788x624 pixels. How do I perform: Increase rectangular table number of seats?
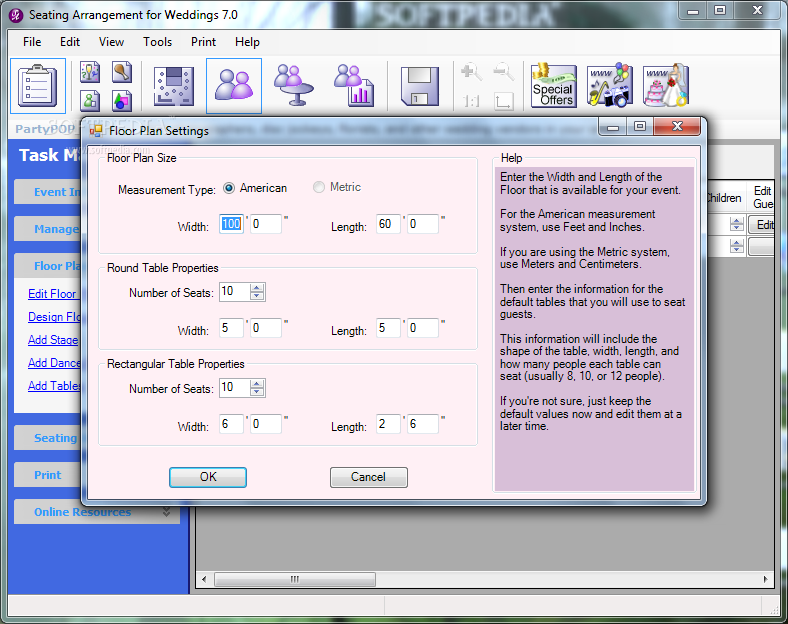tap(257, 384)
